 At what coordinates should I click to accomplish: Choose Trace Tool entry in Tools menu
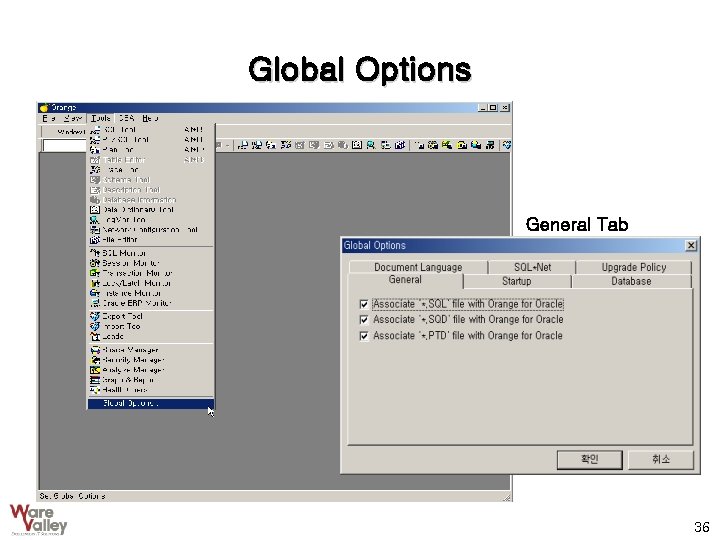pos(151,170)
